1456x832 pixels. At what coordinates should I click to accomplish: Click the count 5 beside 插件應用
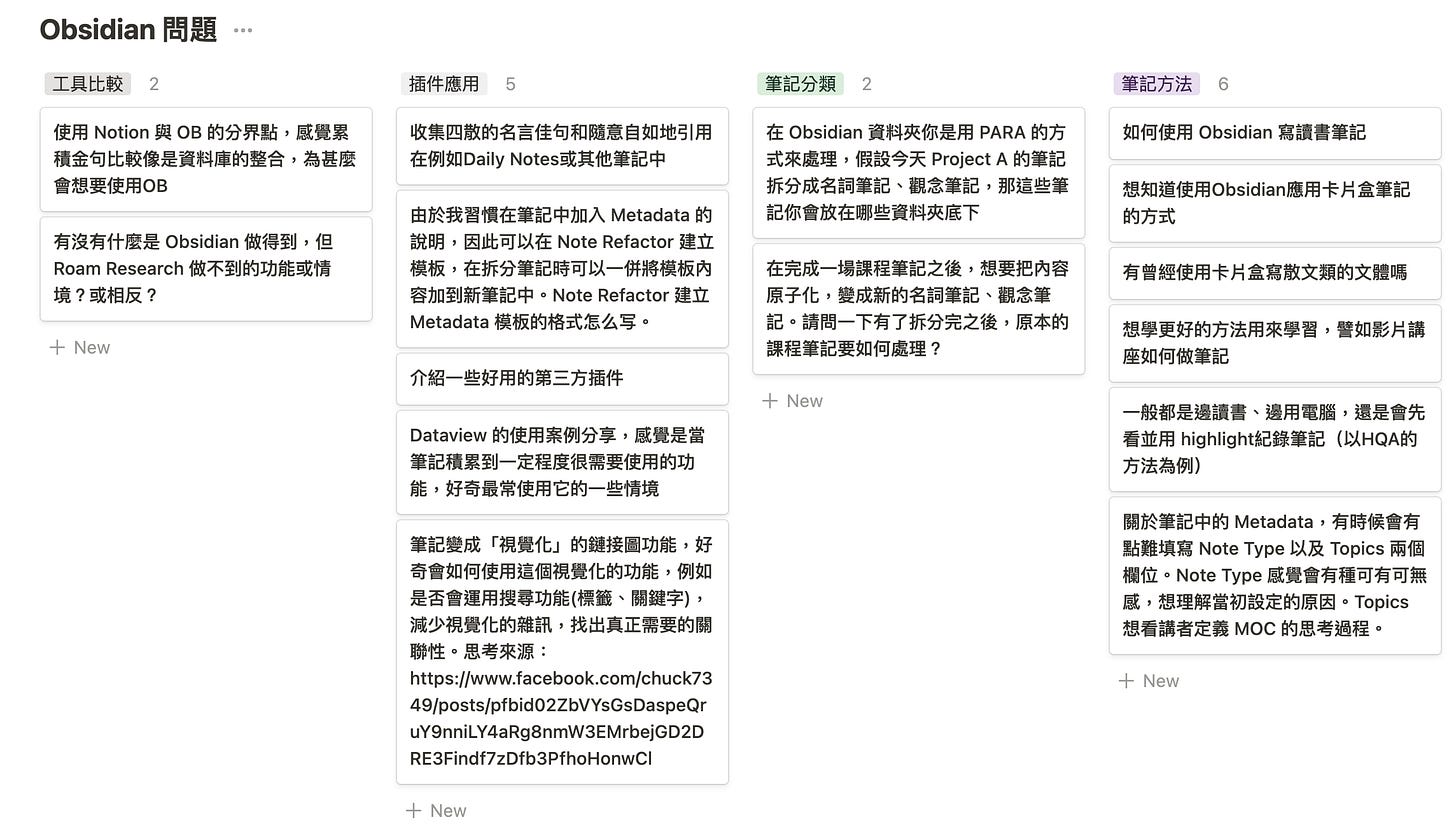(x=510, y=84)
